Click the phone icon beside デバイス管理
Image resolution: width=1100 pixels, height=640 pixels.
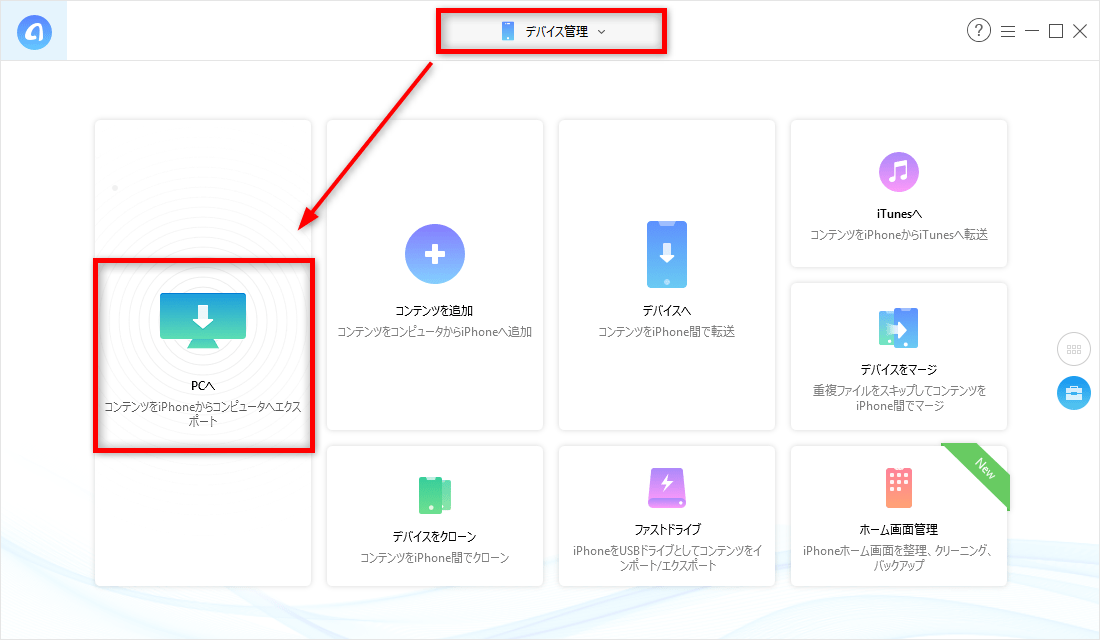(x=510, y=31)
